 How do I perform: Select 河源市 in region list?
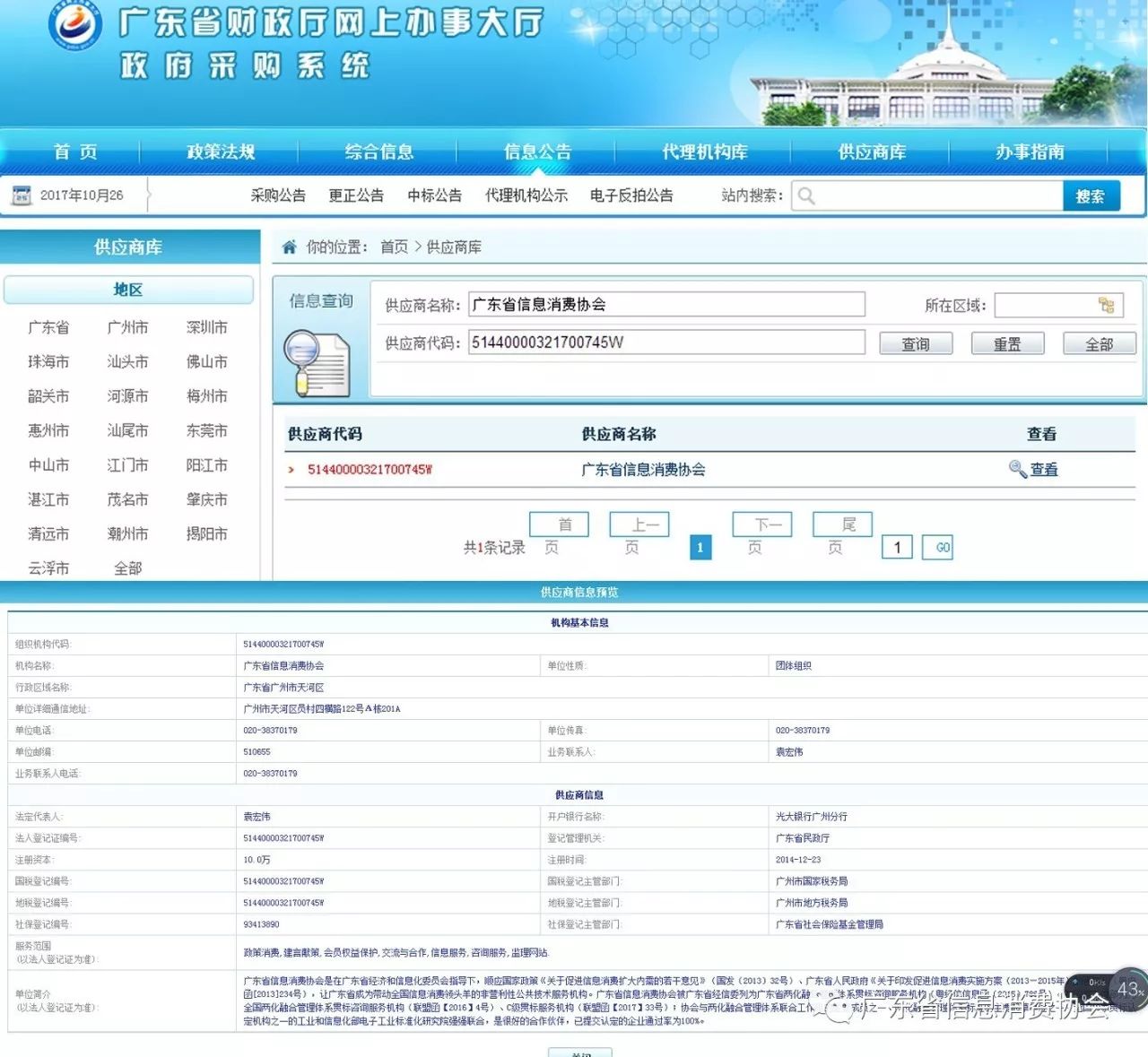pyautogui.click(x=128, y=396)
